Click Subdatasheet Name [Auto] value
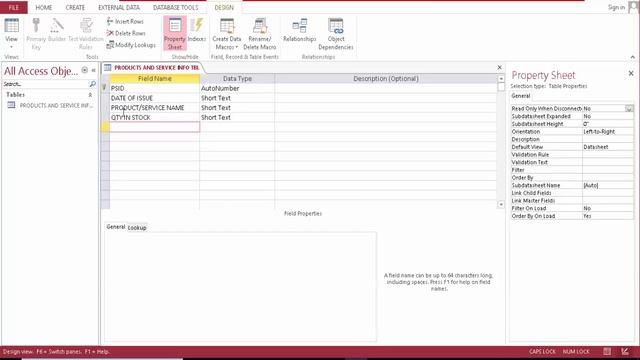The height and width of the screenshot is (360, 640). 608,185
